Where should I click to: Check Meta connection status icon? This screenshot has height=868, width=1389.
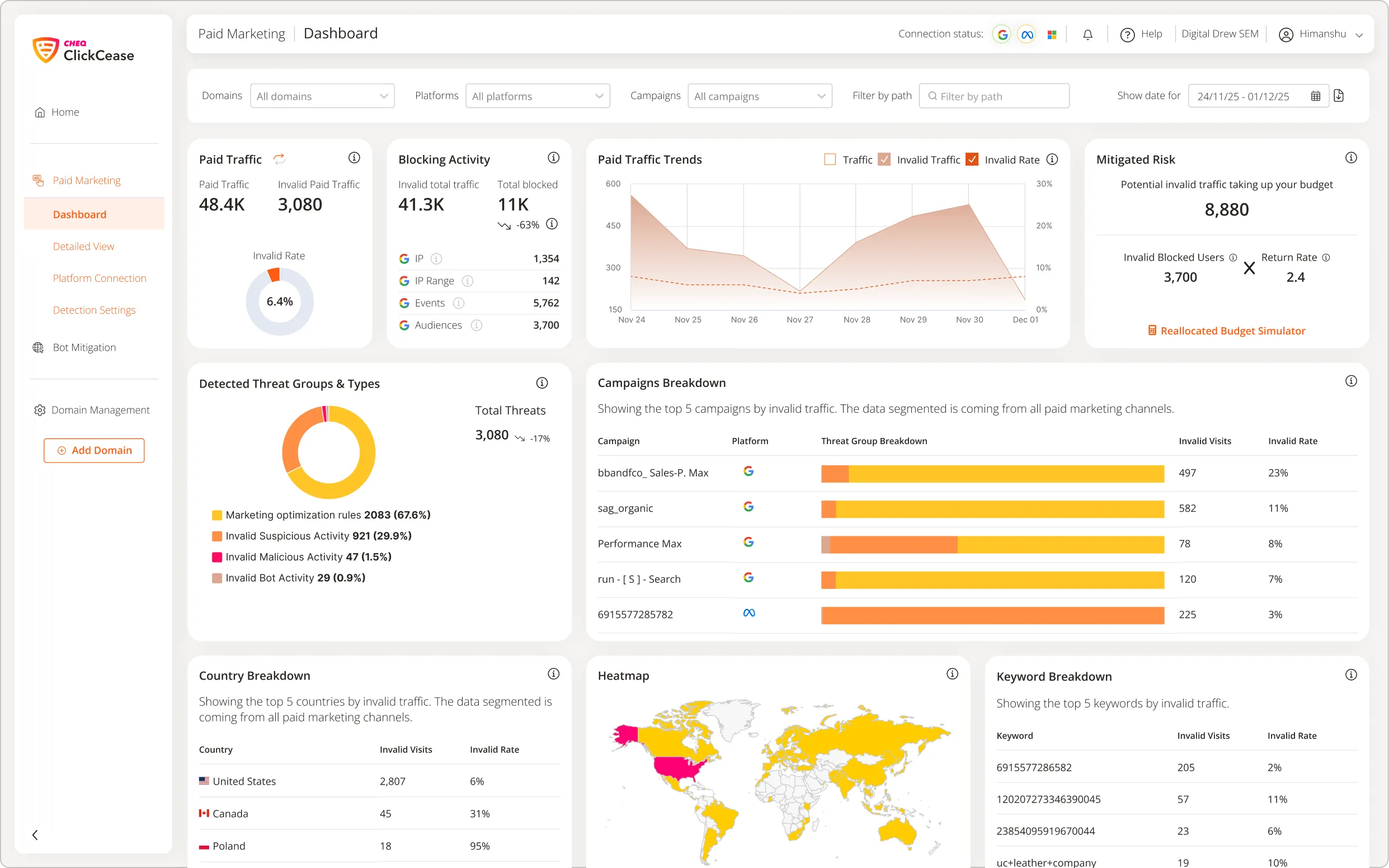point(1027,34)
